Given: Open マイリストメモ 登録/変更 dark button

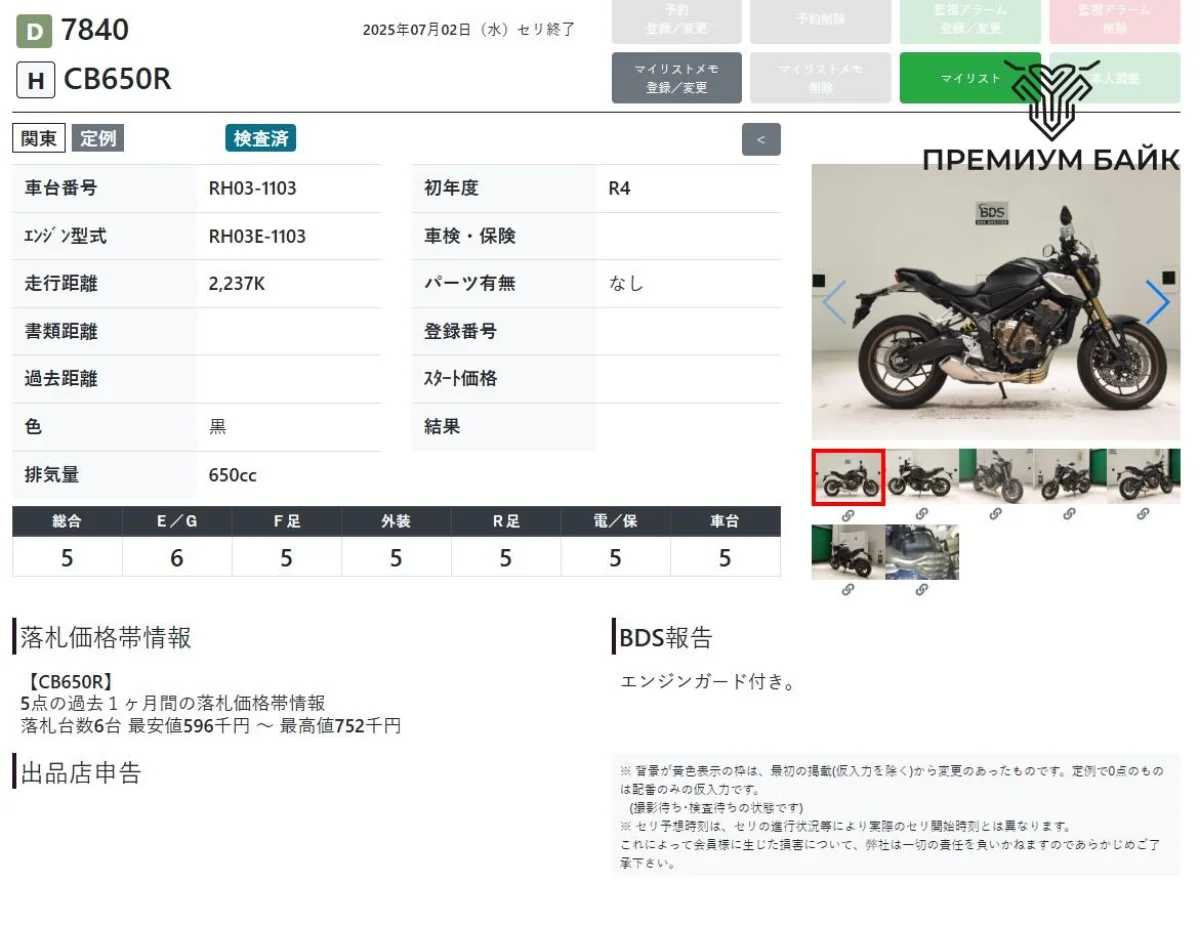Looking at the screenshot, I should pos(676,78).
